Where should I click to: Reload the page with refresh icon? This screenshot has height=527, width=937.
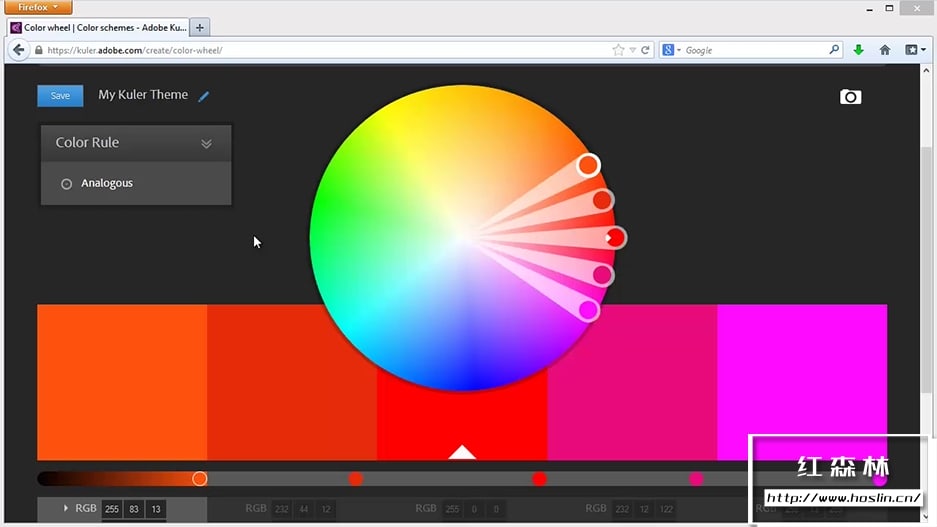(645, 50)
